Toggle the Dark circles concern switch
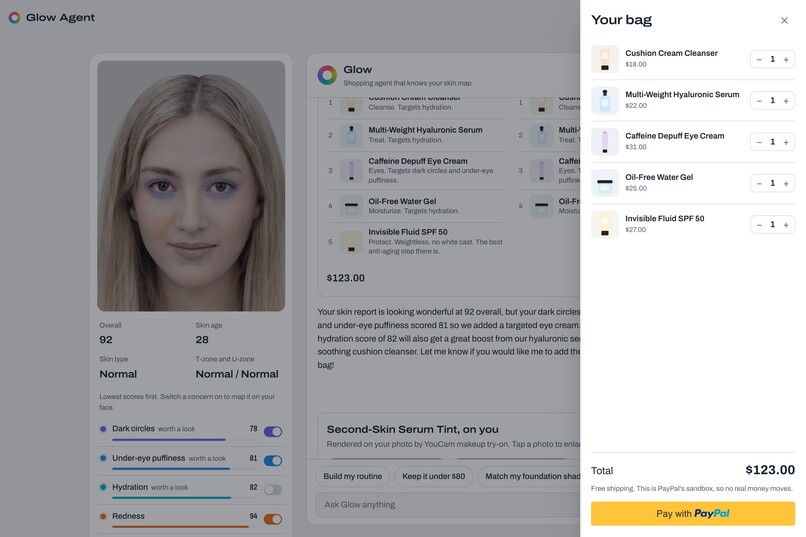The image size is (806, 537). [x=273, y=432]
